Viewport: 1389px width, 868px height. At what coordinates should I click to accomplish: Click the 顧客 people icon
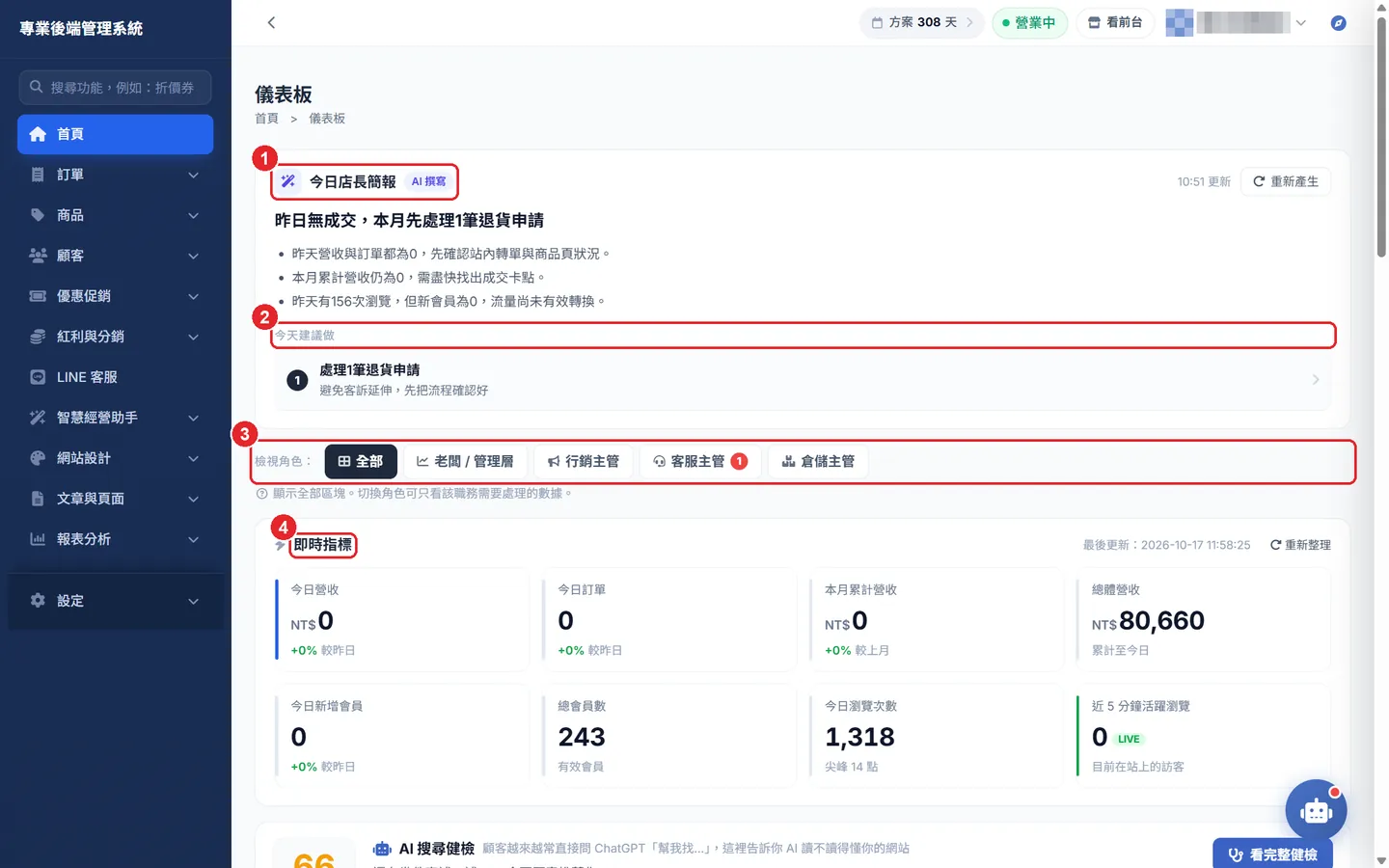pos(38,256)
